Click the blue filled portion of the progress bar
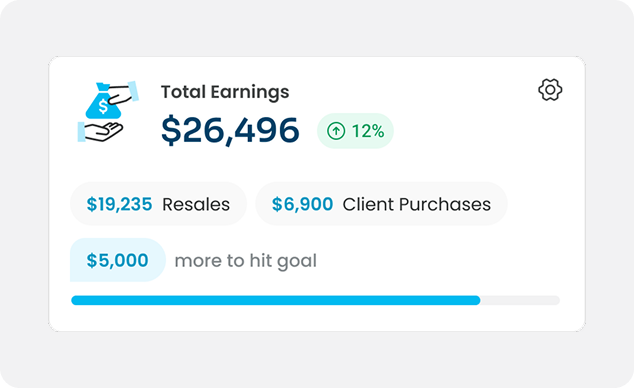 (276, 300)
